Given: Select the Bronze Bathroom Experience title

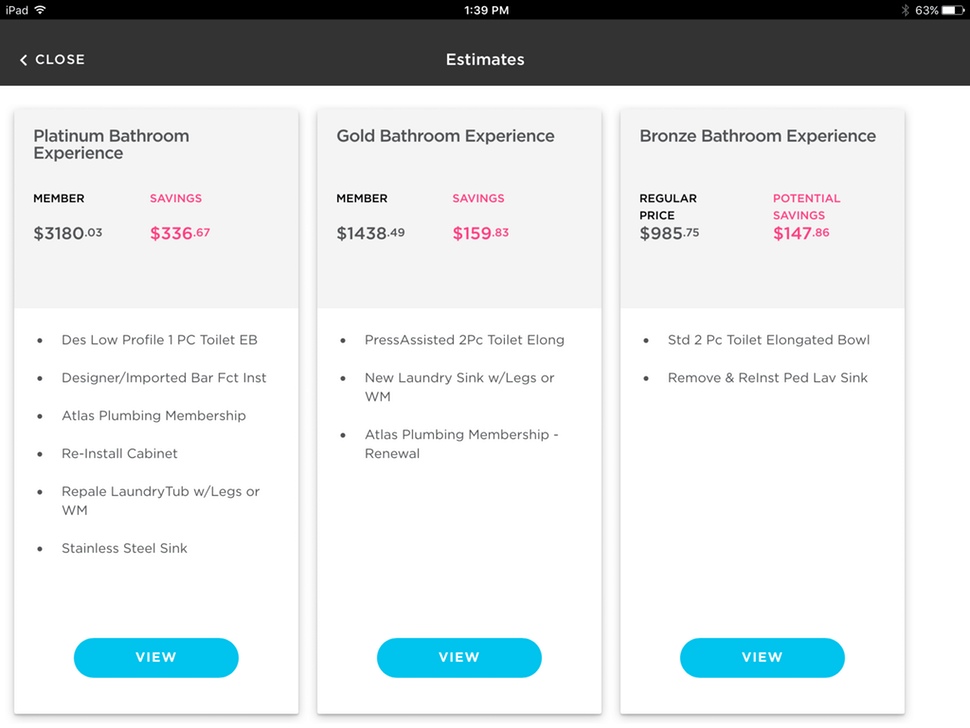Looking at the screenshot, I should click(757, 136).
